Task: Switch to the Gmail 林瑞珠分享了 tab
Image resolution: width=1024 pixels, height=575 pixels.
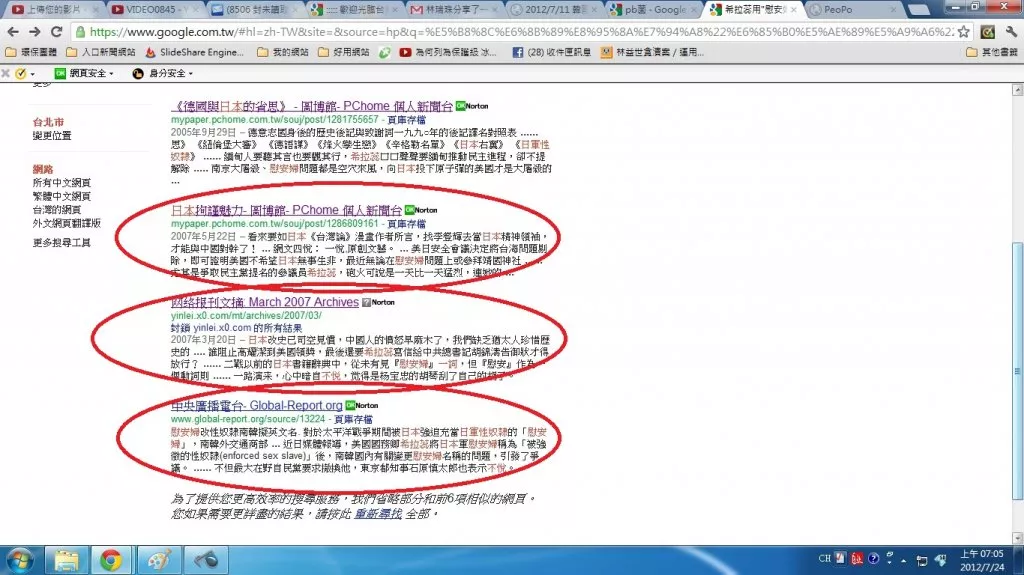Action: click(x=453, y=9)
